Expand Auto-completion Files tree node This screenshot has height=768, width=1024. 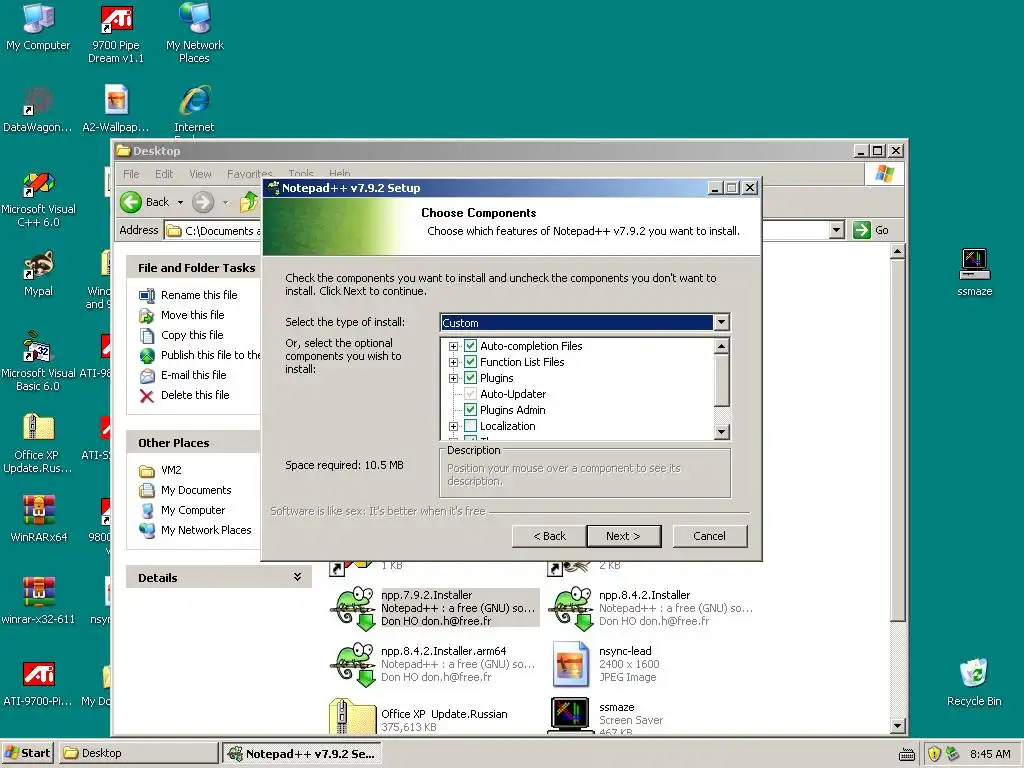pyautogui.click(x=453, y=346)
